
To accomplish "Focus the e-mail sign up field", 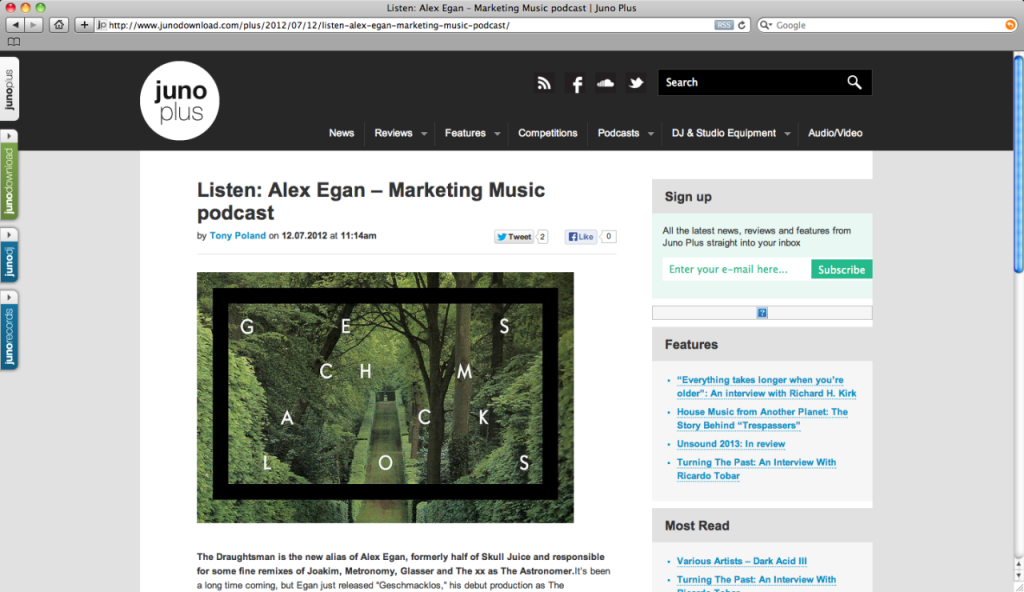I will coord(736,269).
